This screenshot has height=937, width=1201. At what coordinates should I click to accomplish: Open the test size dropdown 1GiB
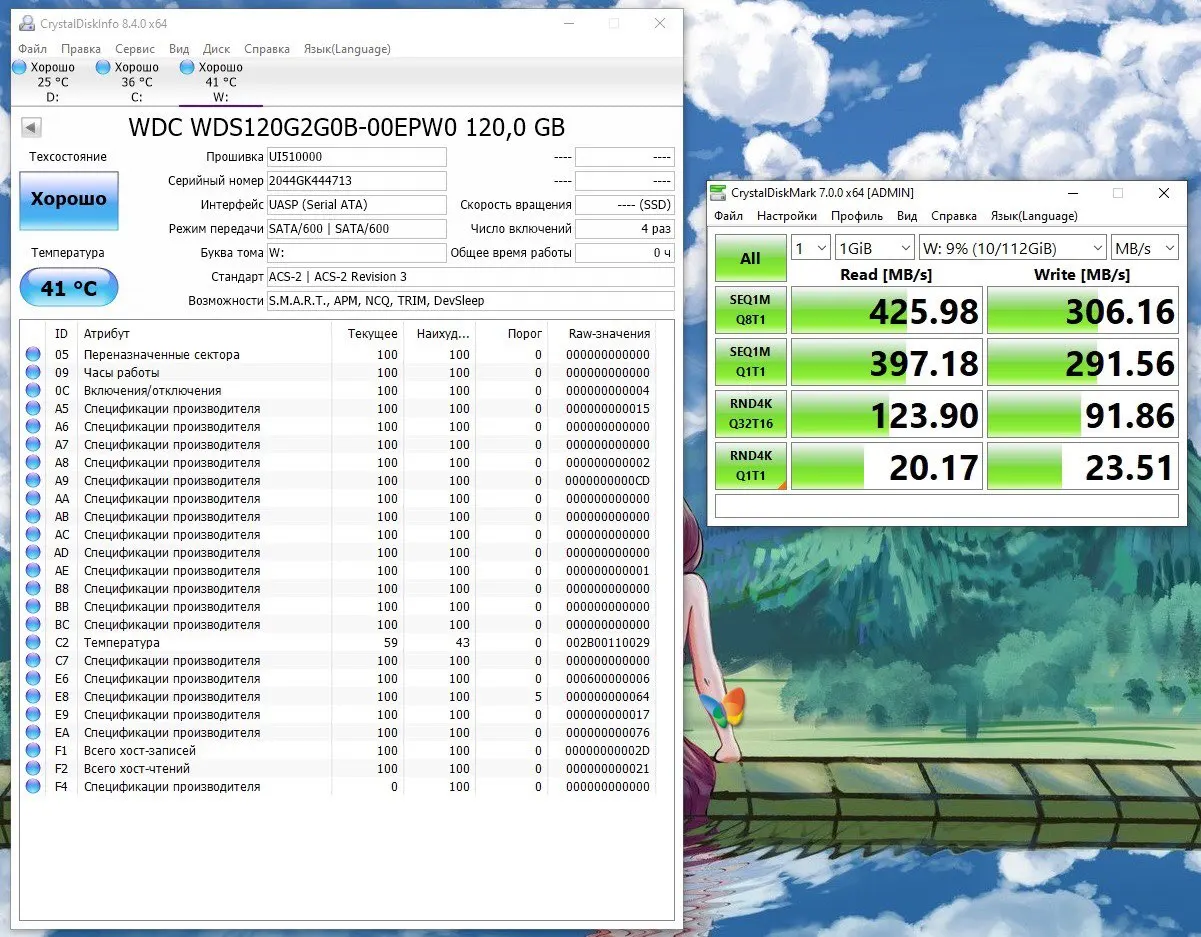[x=875, y=247]
